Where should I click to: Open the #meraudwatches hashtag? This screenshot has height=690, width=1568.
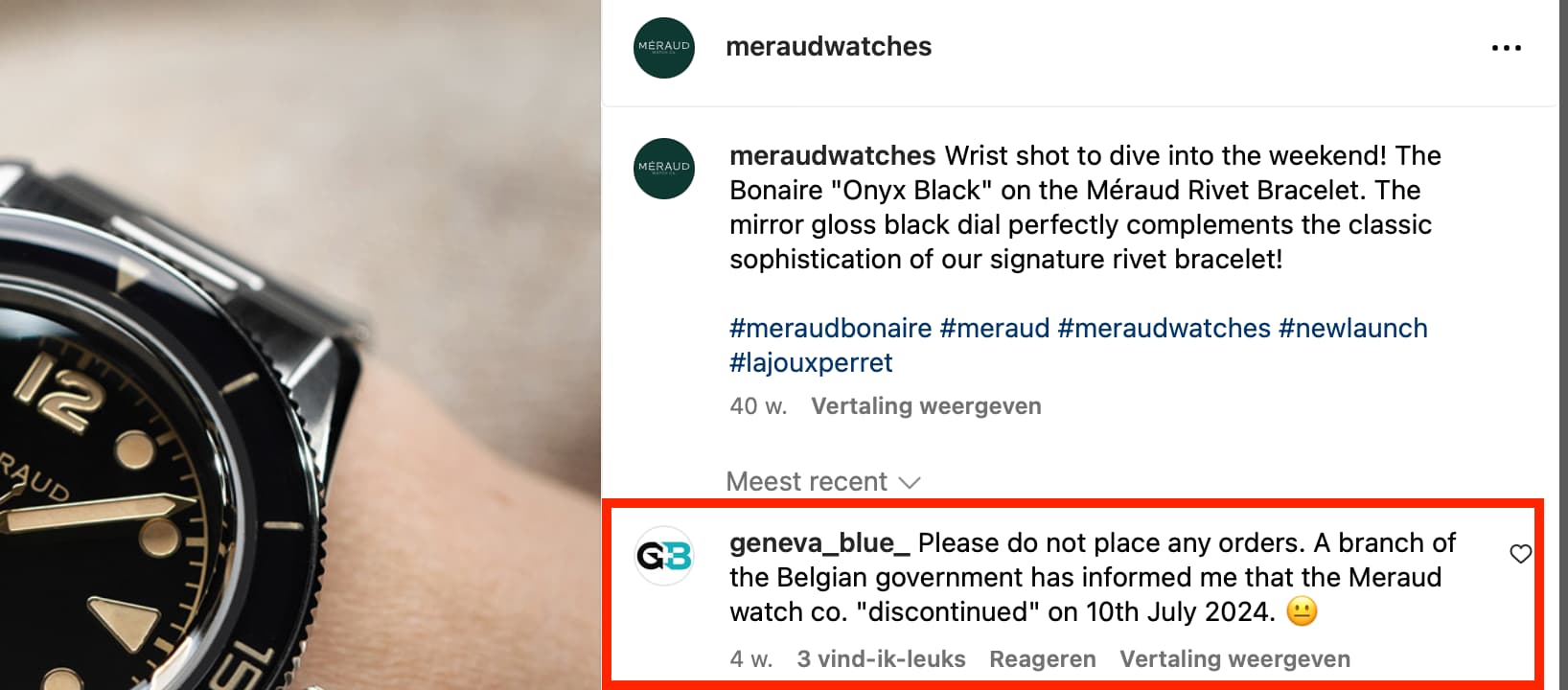pos(1164,328)
